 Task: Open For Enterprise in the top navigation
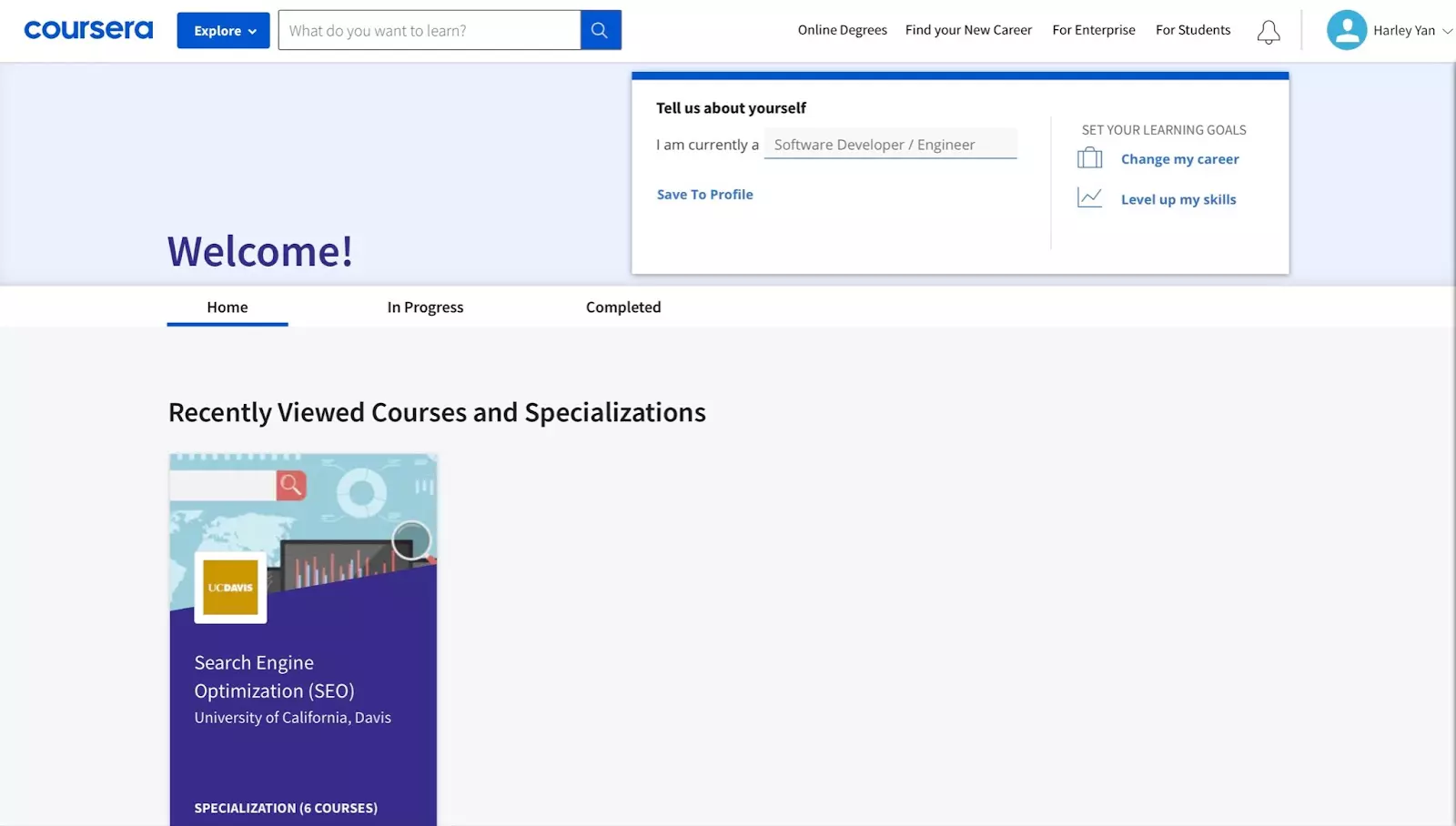(1094, 30)
